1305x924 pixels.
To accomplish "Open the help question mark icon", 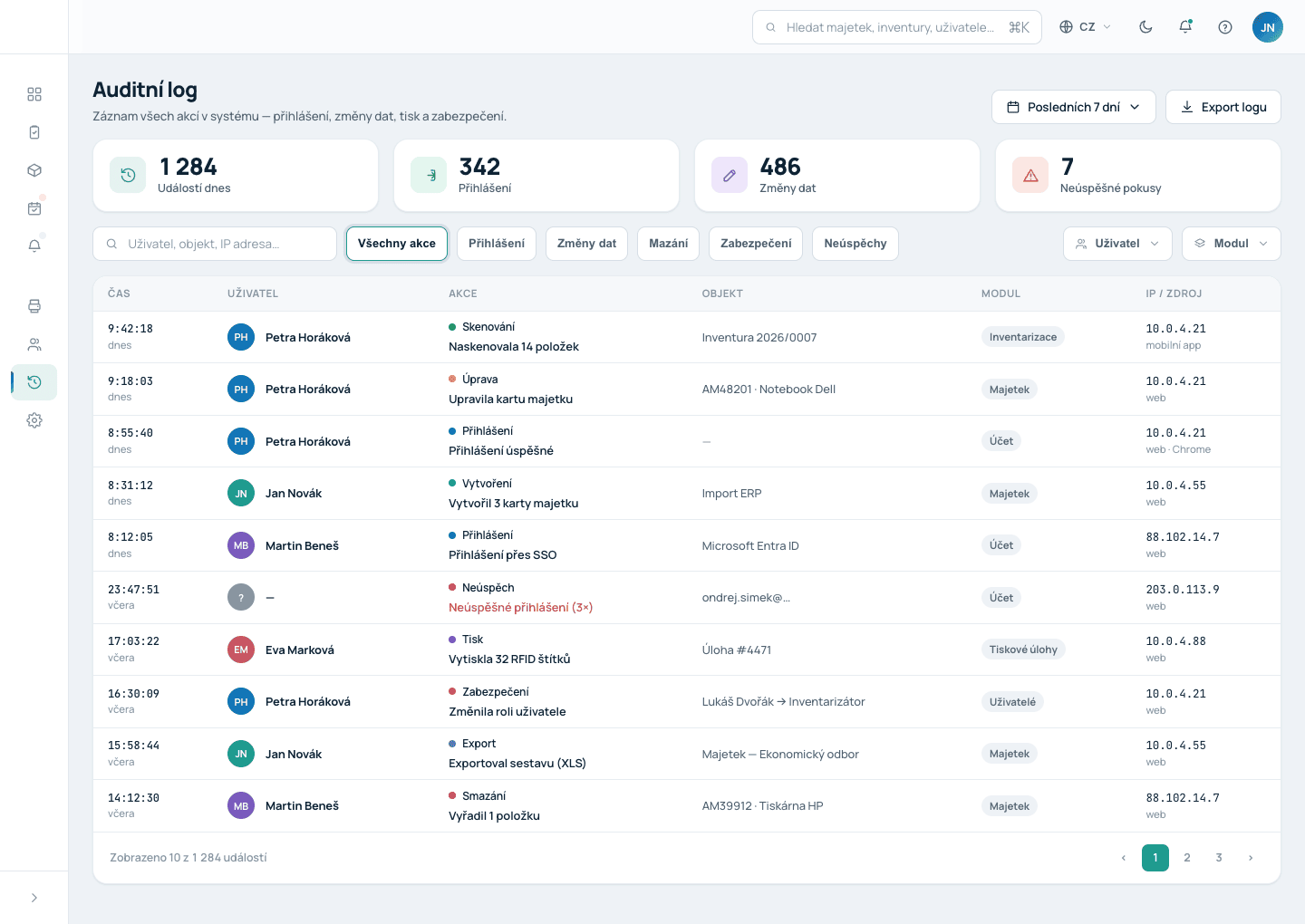I will (x=1225, y=27).
